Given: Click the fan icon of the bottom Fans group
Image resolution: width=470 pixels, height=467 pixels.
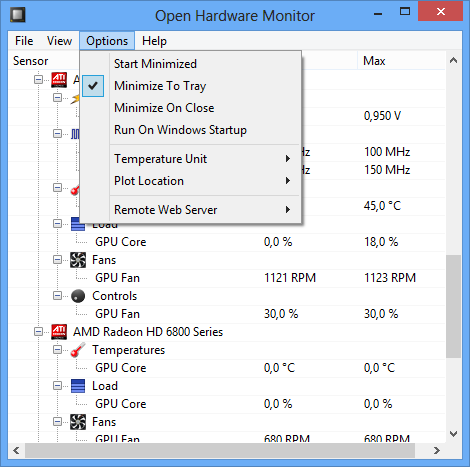Looking at the screenshot, I should (78, 422).
